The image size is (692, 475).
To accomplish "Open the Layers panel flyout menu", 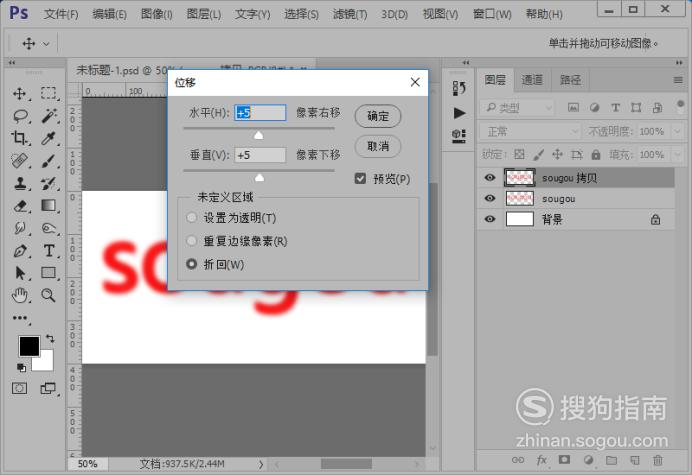I will click(678, 80).
